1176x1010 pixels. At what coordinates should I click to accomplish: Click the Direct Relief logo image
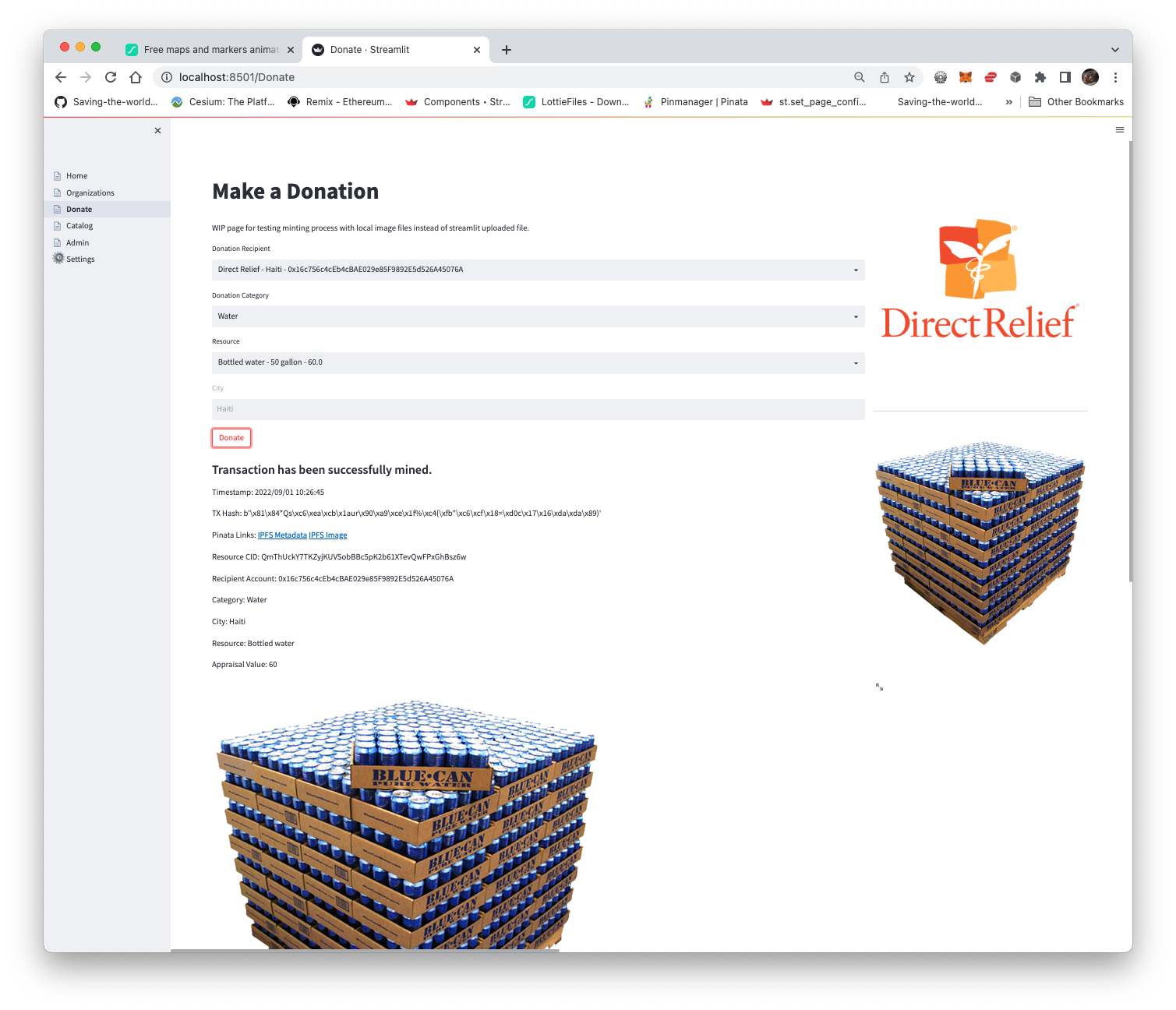coord(980,279)
